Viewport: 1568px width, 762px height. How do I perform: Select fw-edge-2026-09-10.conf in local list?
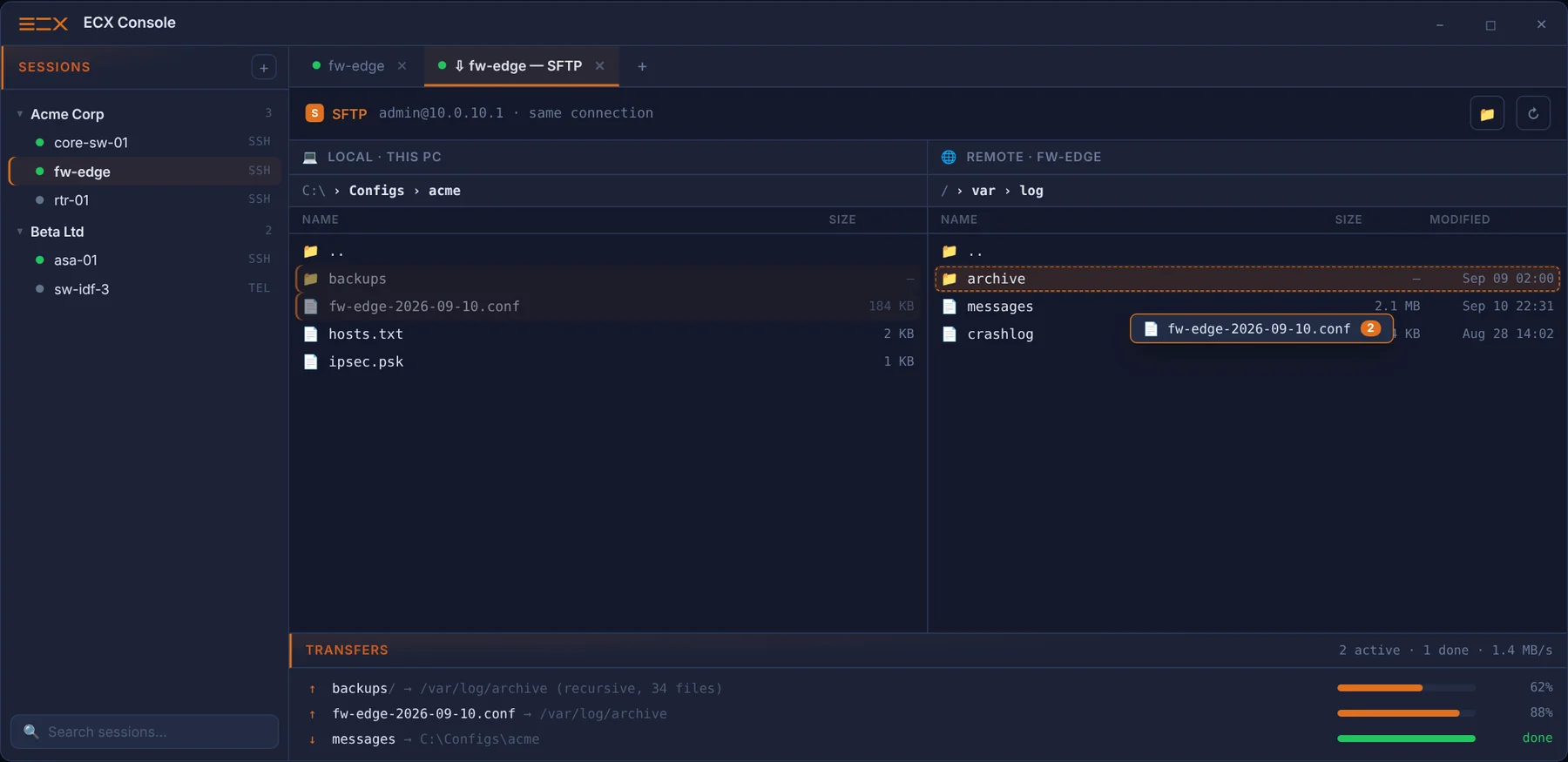608,307
